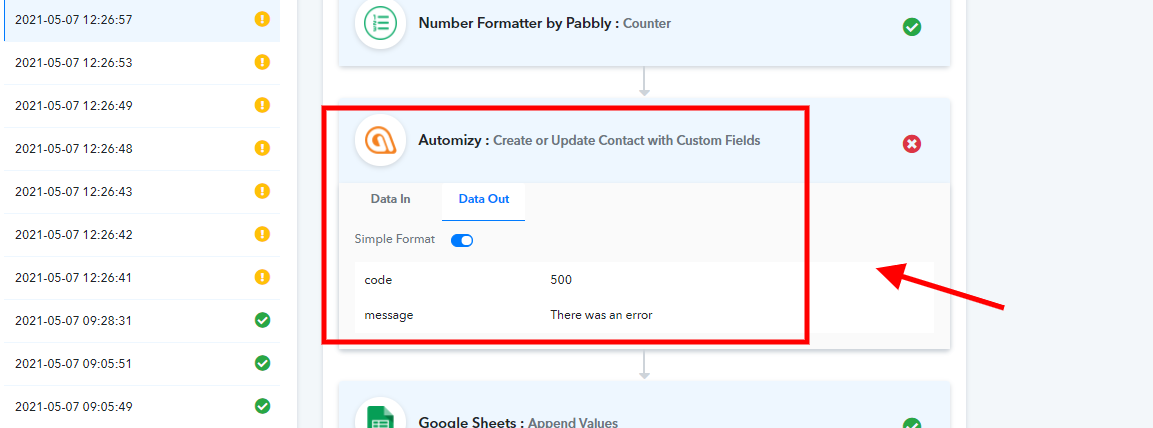This screenshot has height=428, width=1153.
Task: Click the Automizy app icon
Action: pyautogui.click(x=380, y=140)
